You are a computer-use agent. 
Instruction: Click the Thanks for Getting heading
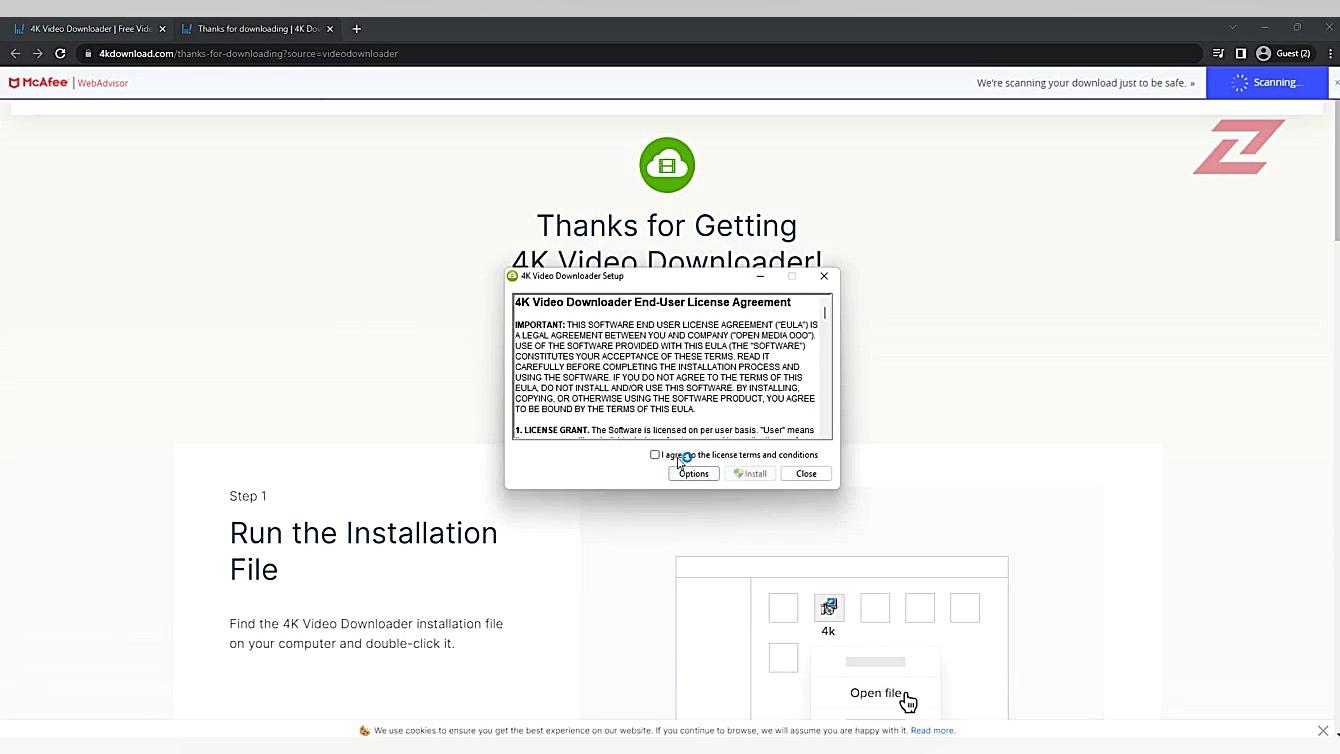pyautogui.click(x=667, y=226)
